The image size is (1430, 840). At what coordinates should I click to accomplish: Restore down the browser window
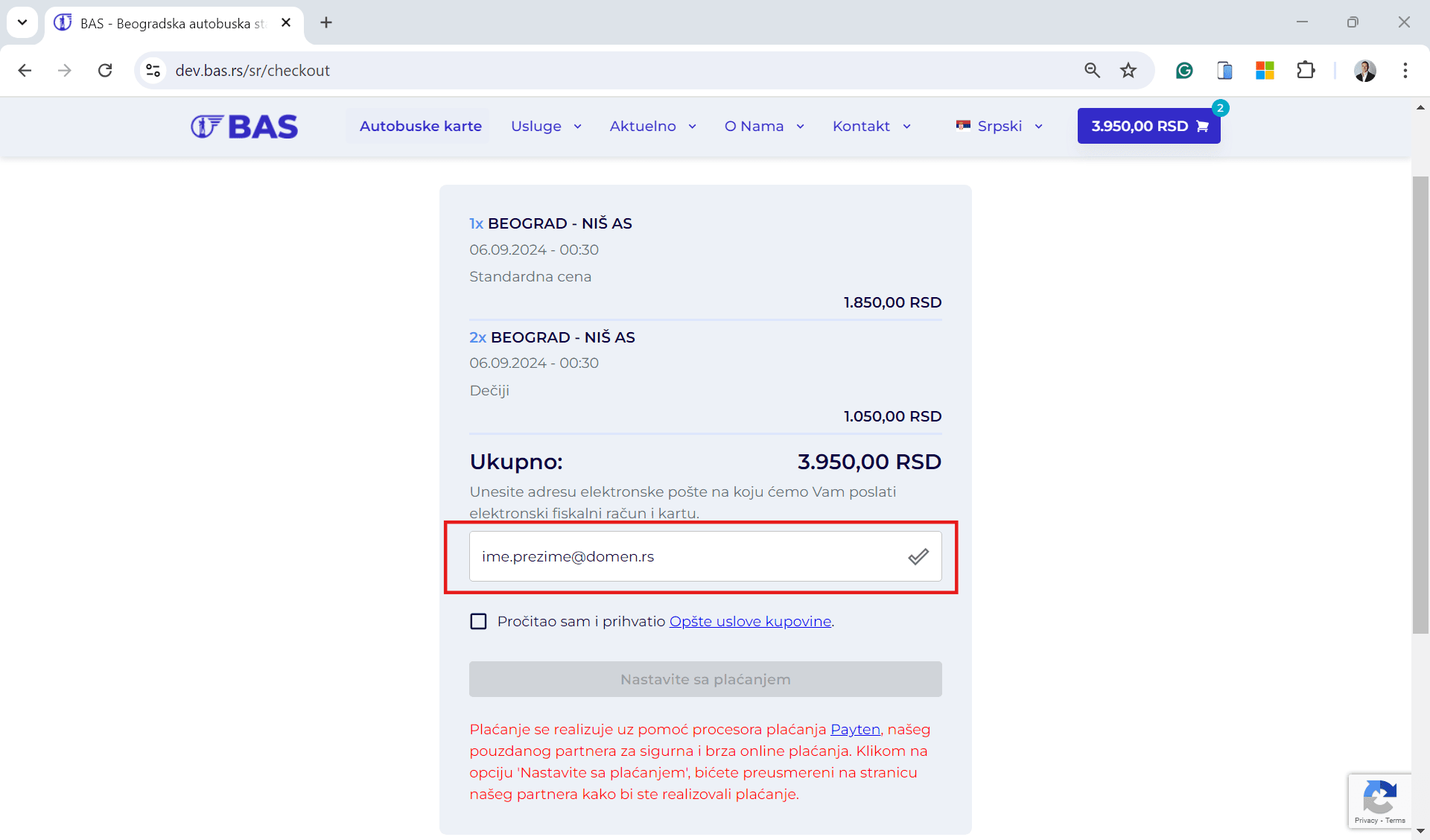click(1353, 22)
